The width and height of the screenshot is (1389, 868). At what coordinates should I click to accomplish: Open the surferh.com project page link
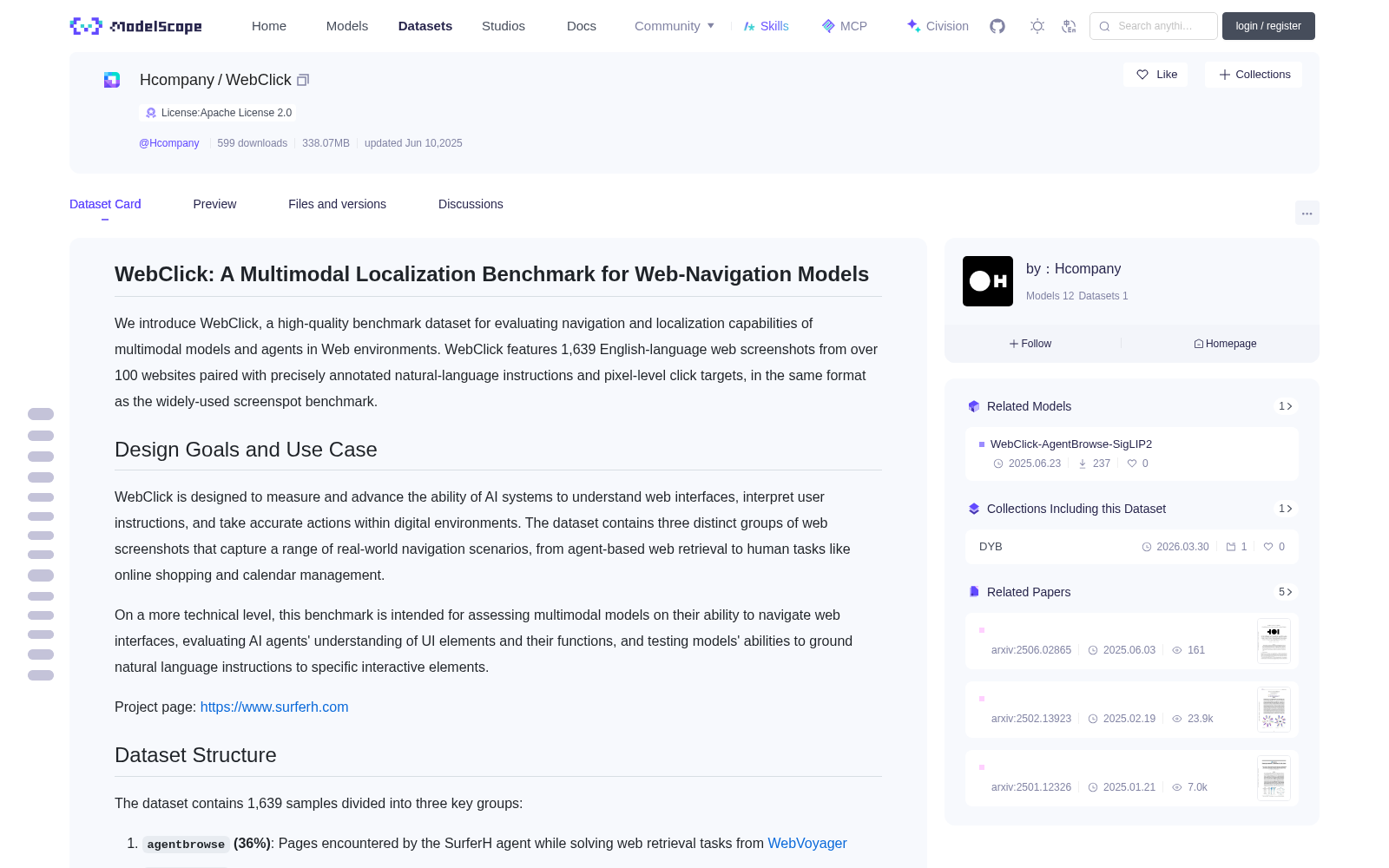point(274,707)
